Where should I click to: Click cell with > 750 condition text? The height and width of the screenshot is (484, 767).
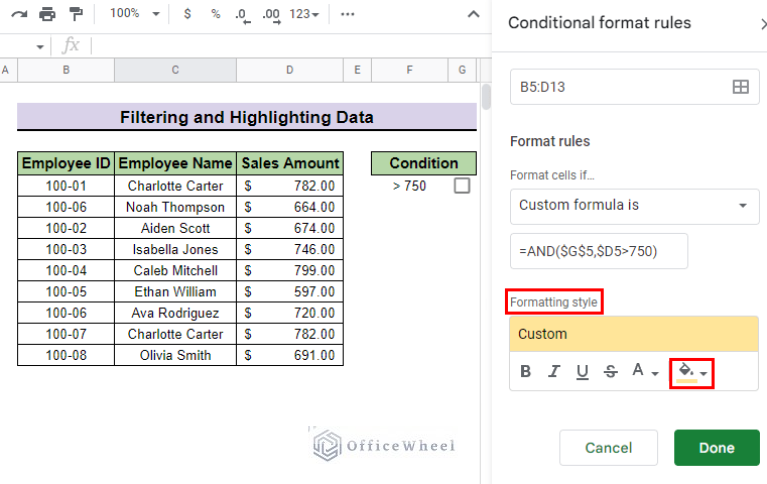[409, 186]
